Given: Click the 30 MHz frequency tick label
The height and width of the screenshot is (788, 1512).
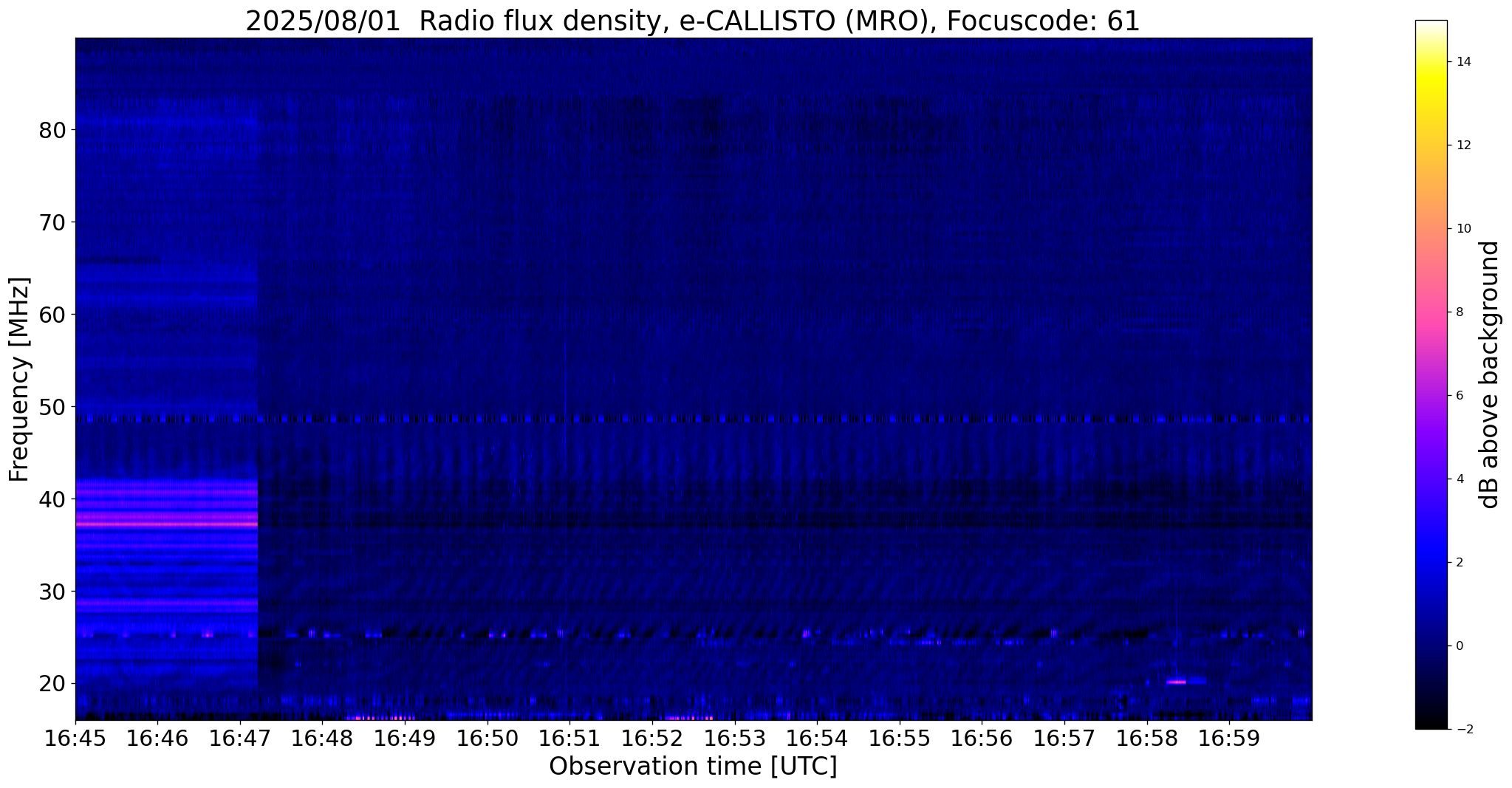Looking at the screenshot, I should point(52,592).
